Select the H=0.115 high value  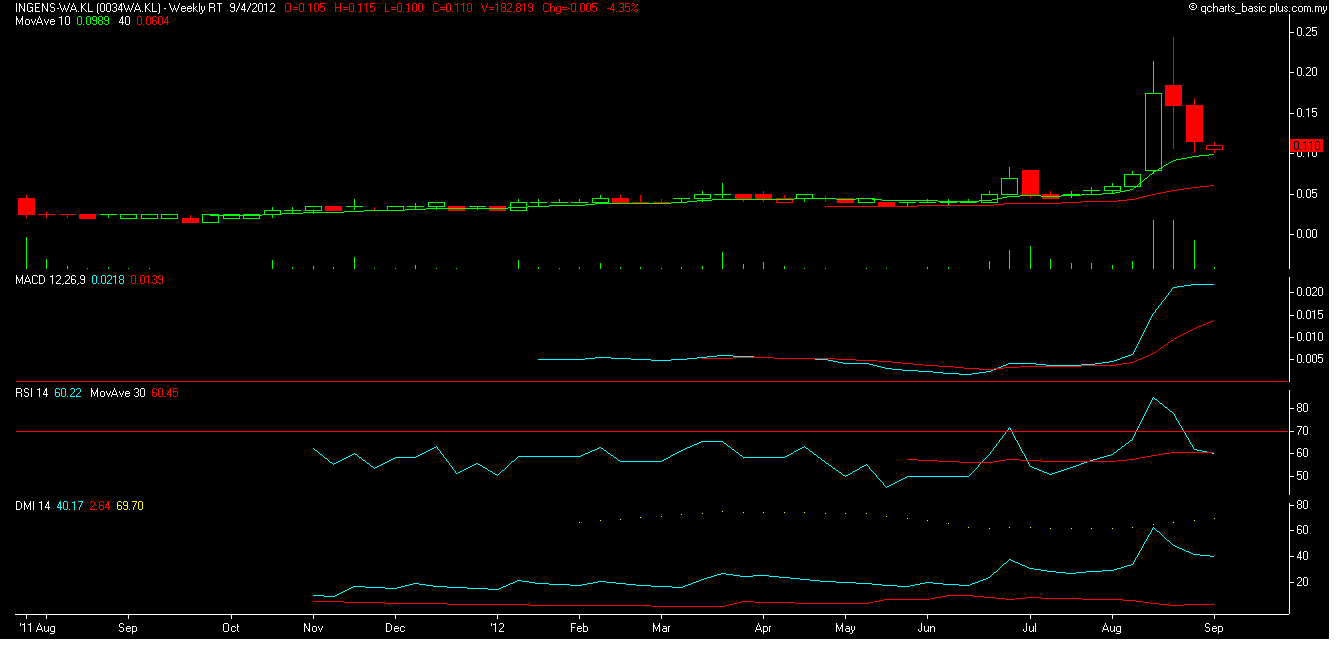357,7
